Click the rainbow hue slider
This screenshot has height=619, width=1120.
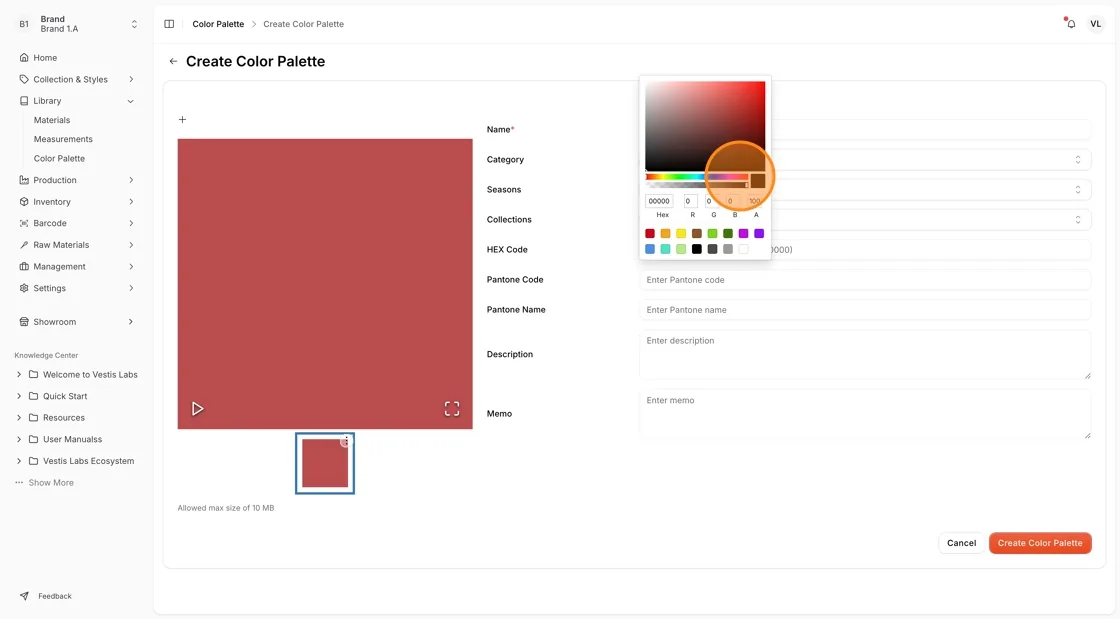tap(696, 176)
